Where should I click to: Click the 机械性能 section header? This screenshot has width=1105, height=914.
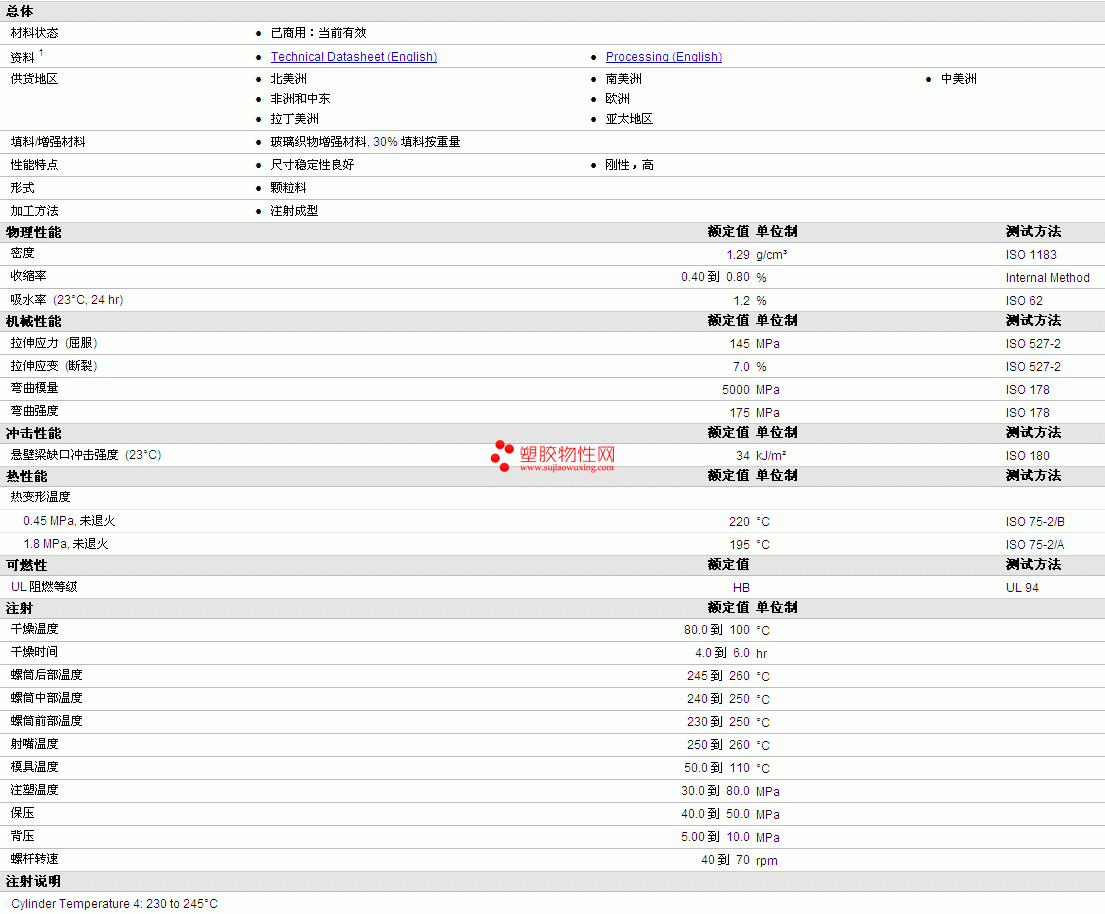34,321
